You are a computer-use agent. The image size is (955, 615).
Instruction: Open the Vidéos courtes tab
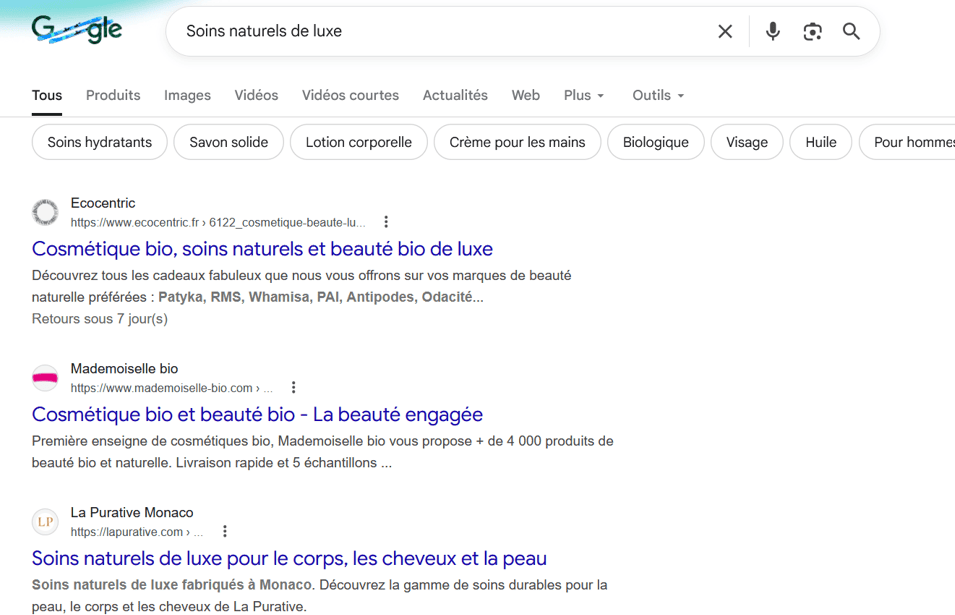[350, 96]
